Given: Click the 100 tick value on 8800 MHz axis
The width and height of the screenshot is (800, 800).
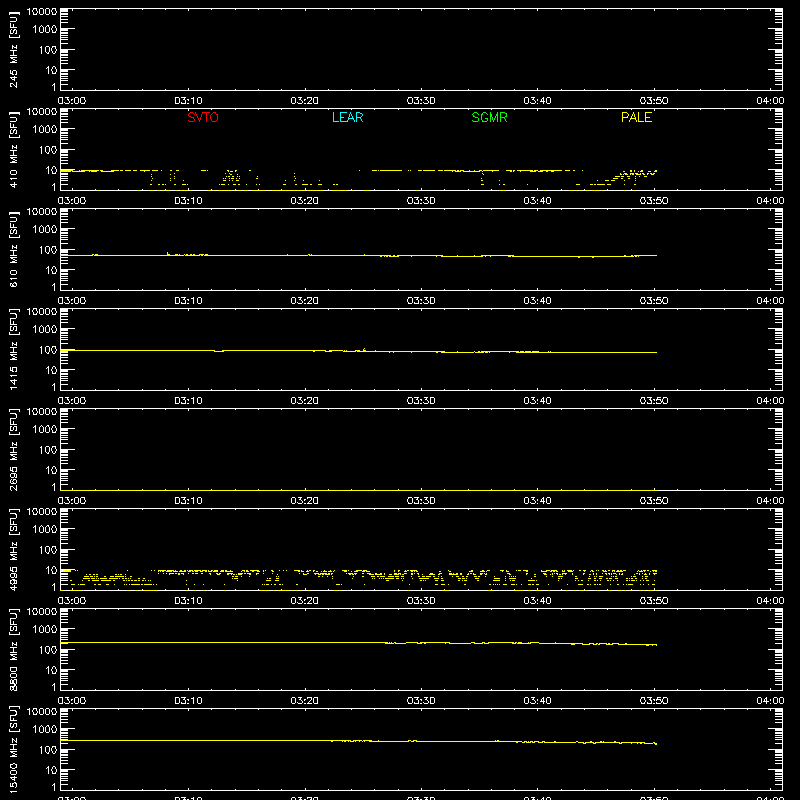Looking at the screenshot, I should 48,650.
